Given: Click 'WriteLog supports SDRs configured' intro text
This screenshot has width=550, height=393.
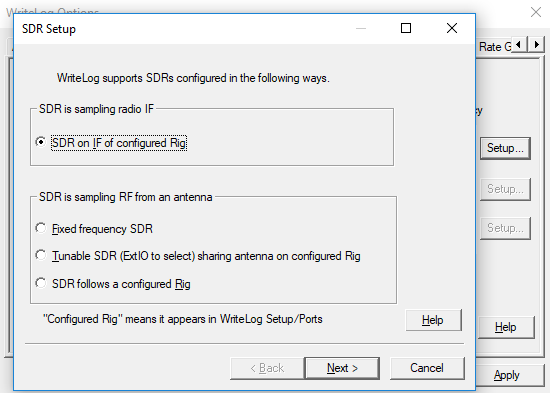Looking at the screenshot, I should coord(193,78).
